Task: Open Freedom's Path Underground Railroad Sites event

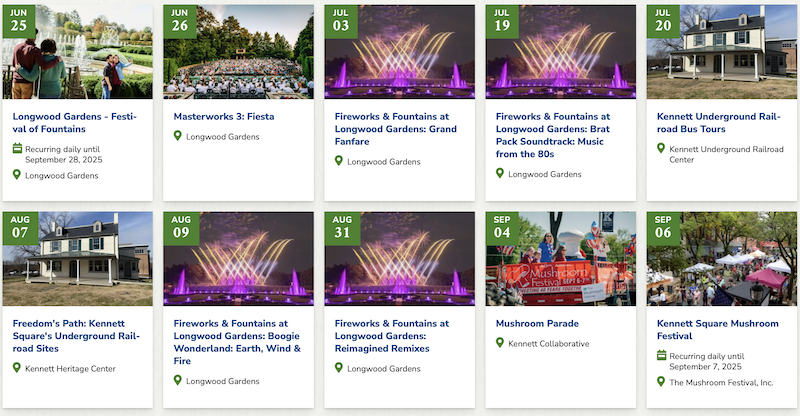Action: pos(75,336)
